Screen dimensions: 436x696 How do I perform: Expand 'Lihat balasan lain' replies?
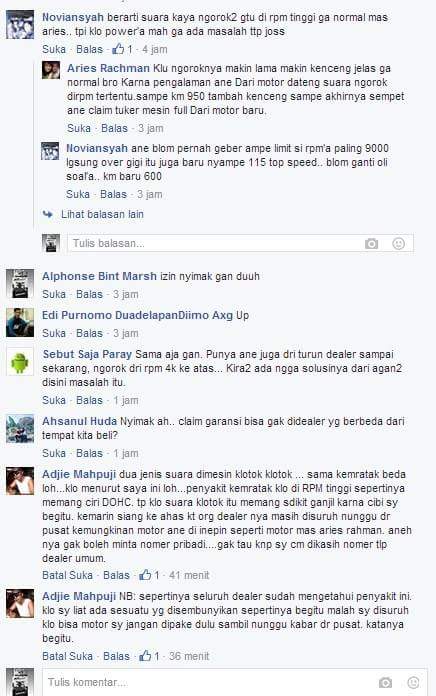click(x=102, y=214)
